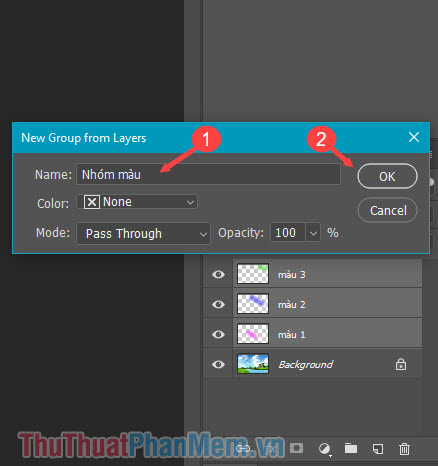Delete layer with the trash icon
This screenshot has height=466, width=438.
[404, 449]
